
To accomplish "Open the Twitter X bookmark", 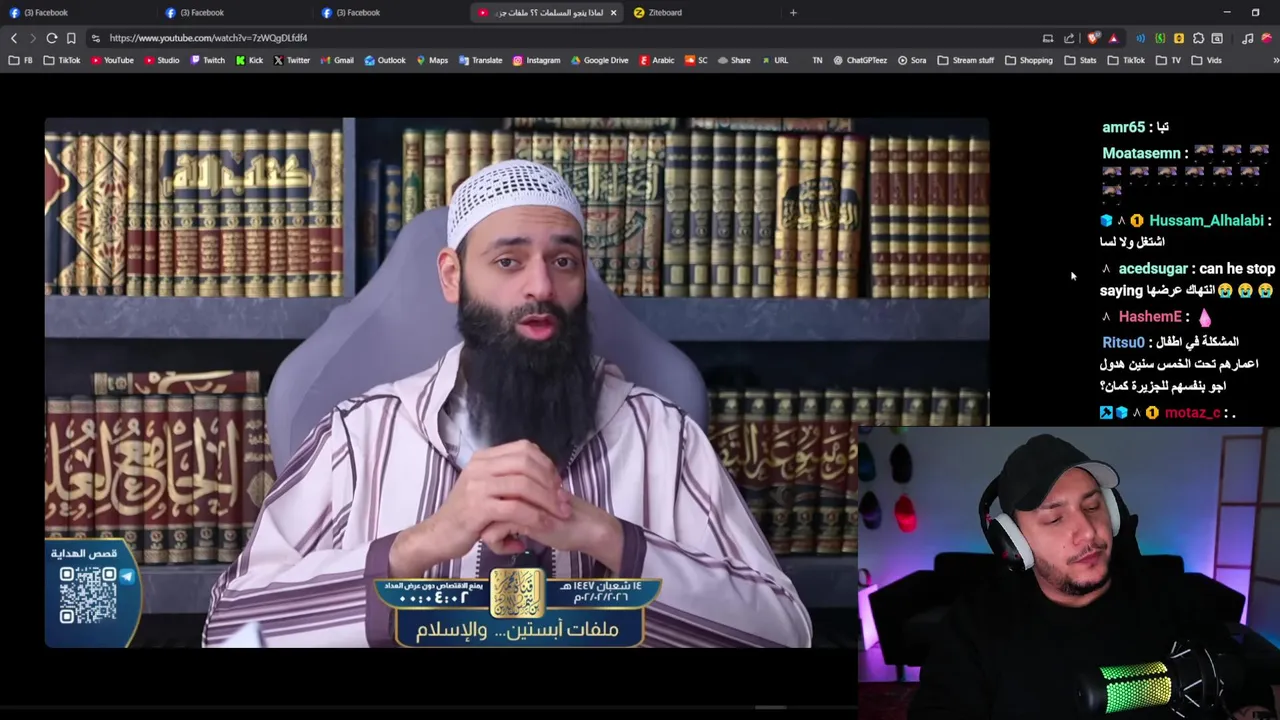I will [x=292, y=60].
